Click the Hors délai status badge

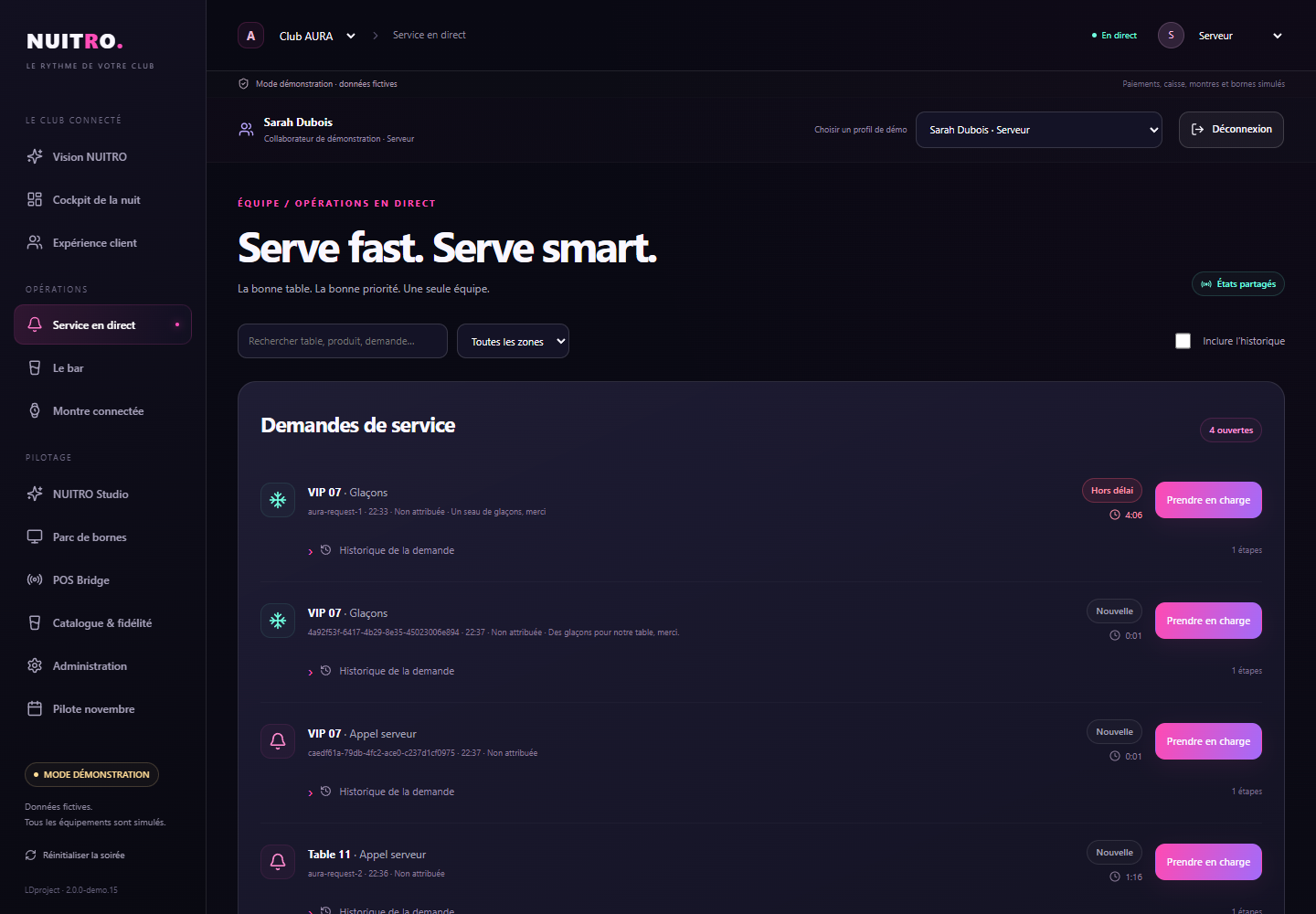point(1112,491)
